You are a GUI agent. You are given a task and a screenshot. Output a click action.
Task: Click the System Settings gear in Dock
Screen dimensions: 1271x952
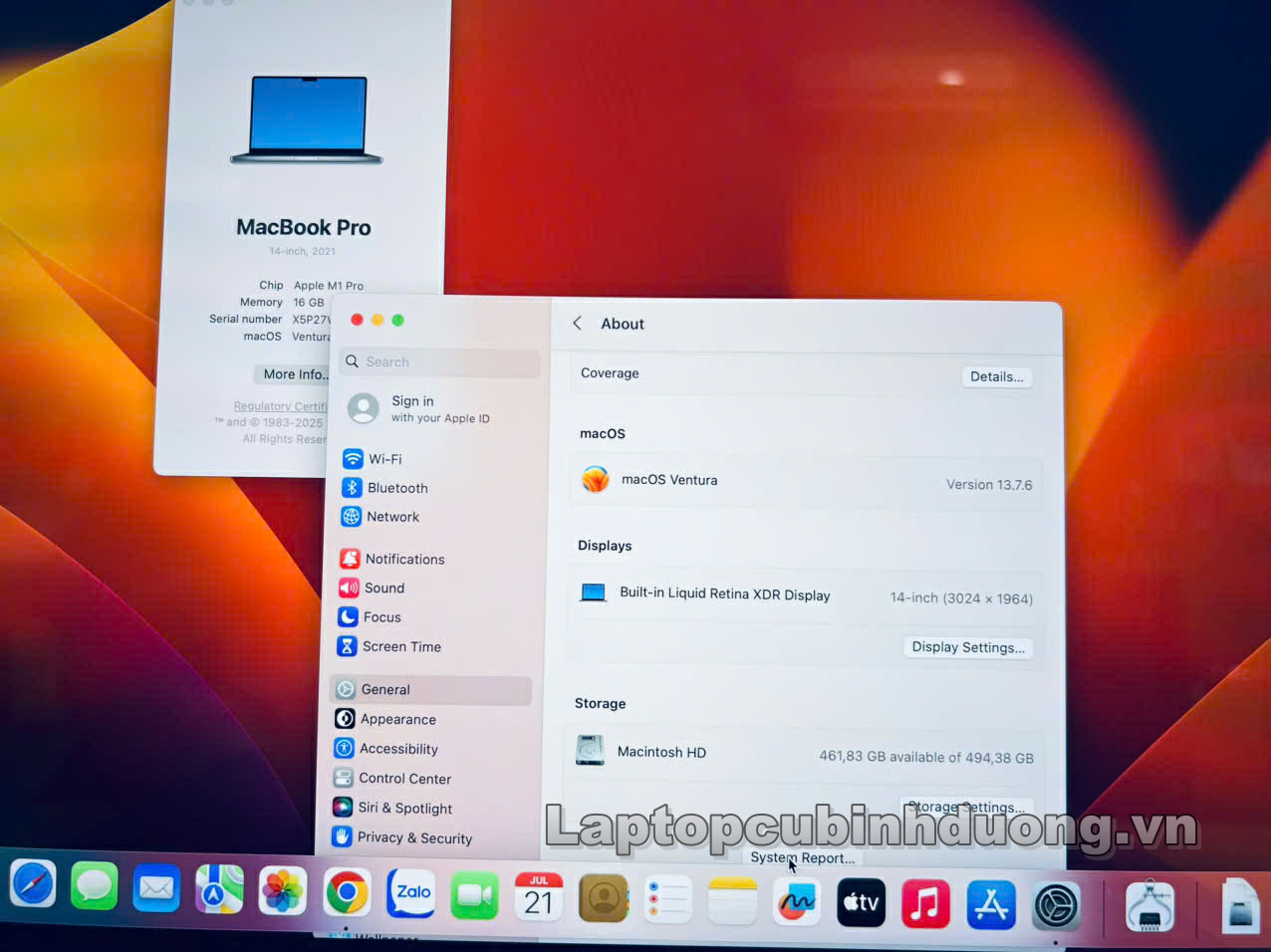tap(1056, 906)
